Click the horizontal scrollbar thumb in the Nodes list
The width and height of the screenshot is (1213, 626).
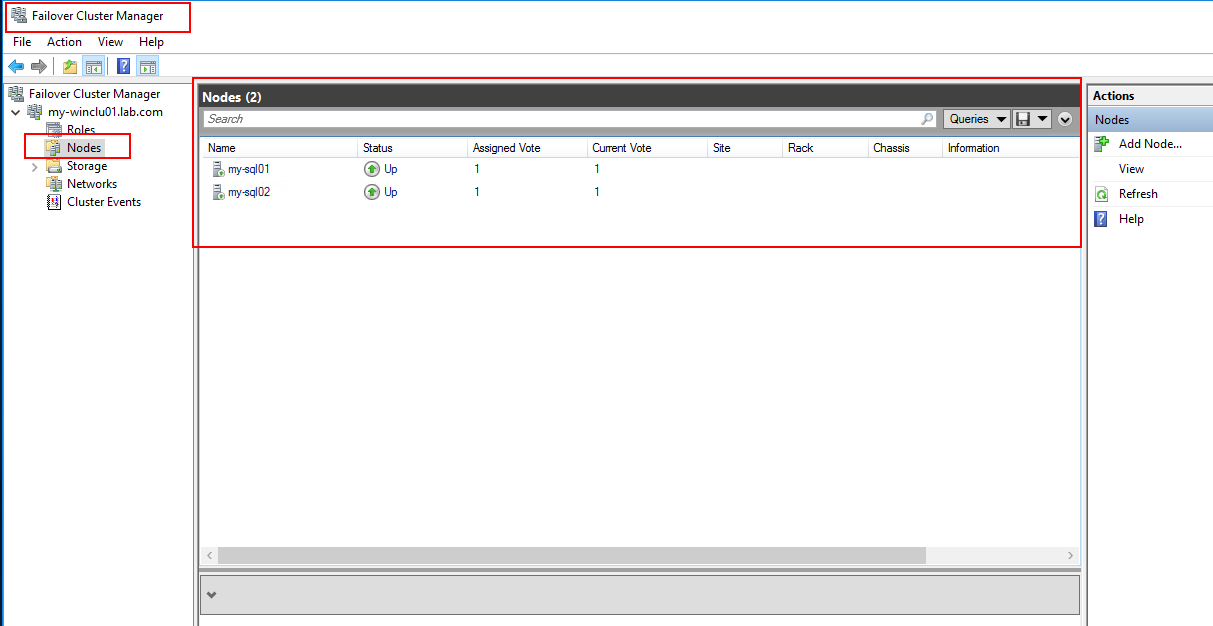572,555
